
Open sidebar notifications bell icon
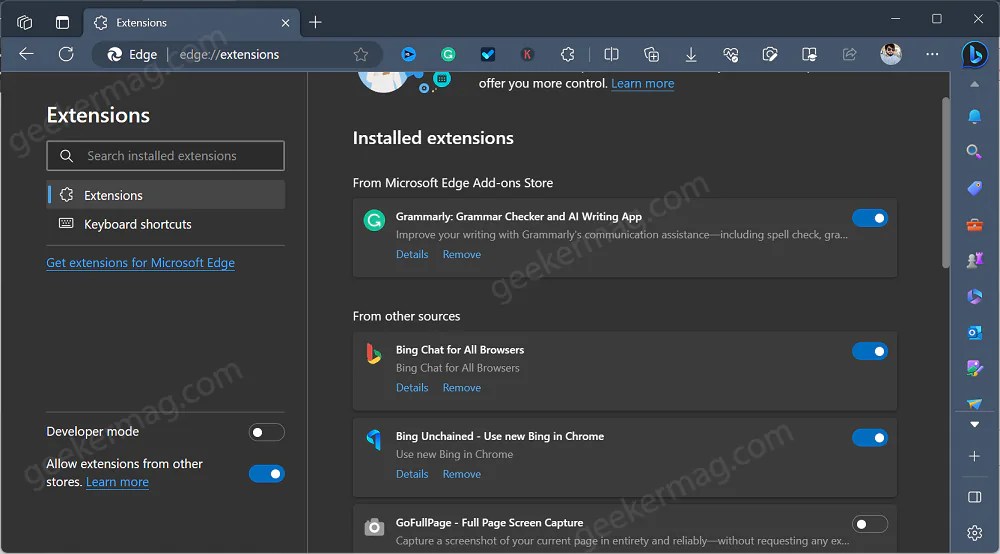pos(974,116)
